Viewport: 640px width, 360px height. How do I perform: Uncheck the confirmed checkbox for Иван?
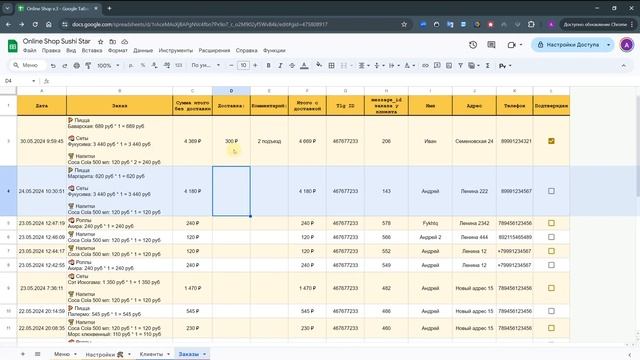tap(551, 141)
